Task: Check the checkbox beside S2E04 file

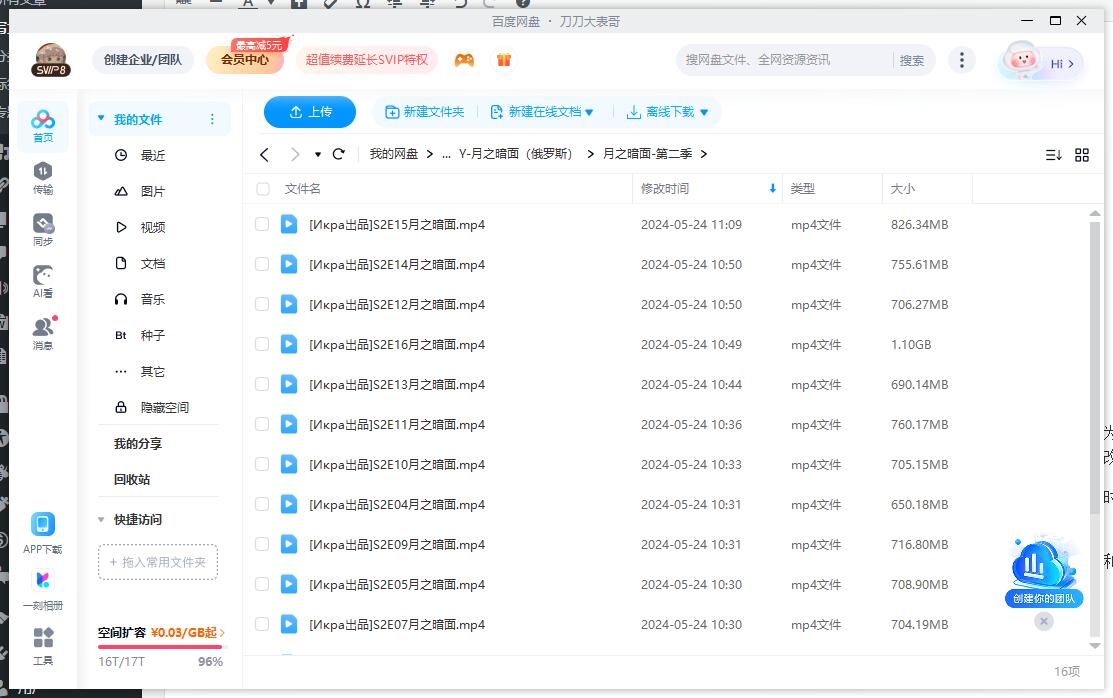Action: pos(262,504)
